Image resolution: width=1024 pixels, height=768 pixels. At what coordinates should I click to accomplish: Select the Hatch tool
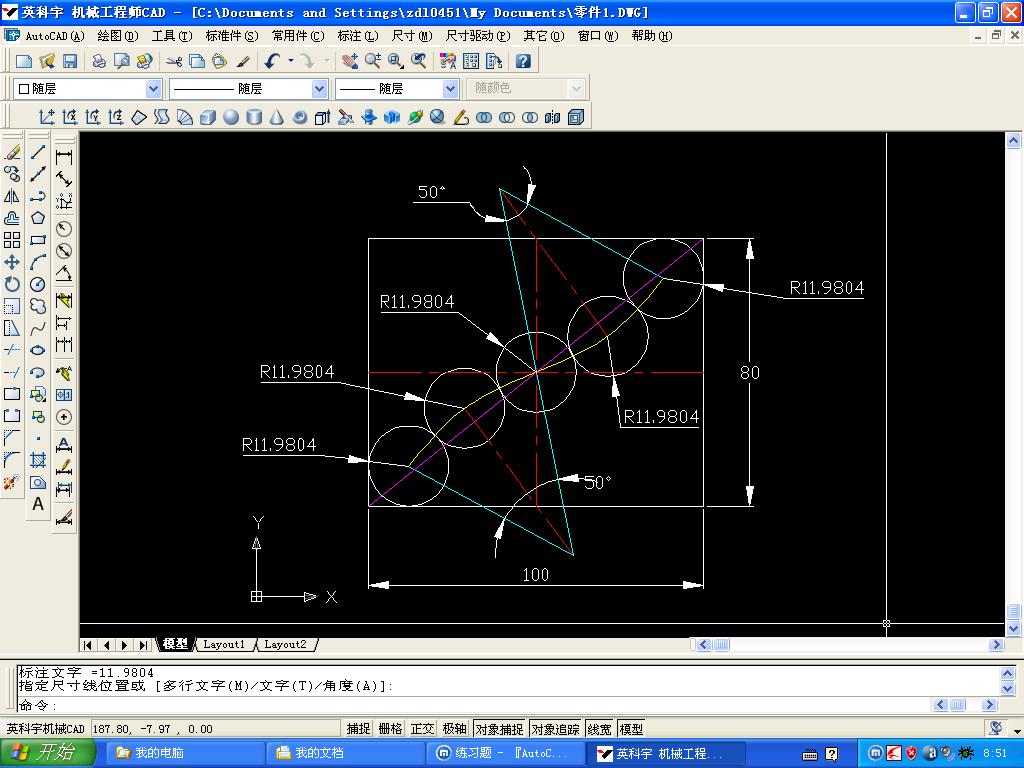point(38,460)
